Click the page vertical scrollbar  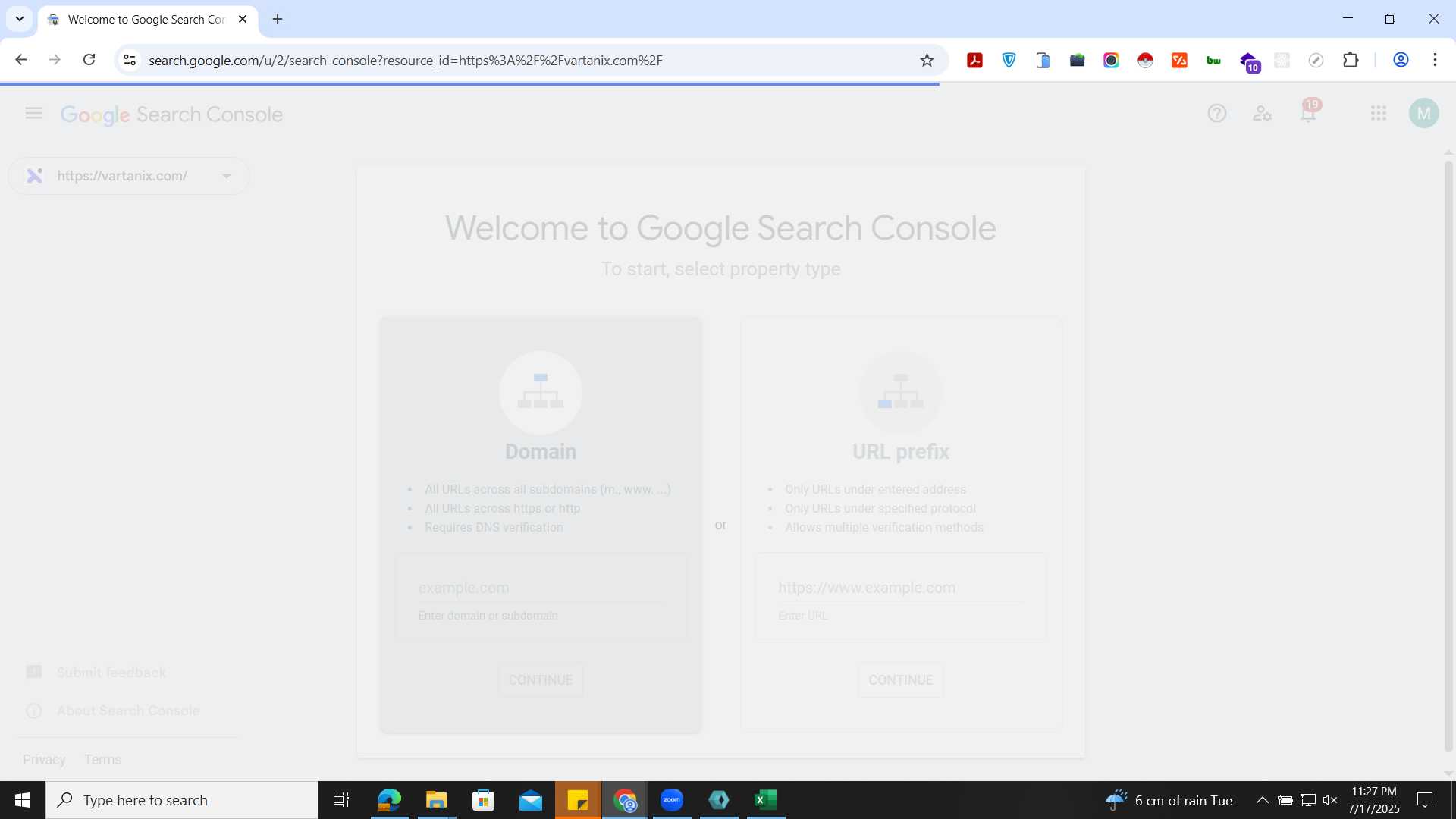coord(1448,455)
